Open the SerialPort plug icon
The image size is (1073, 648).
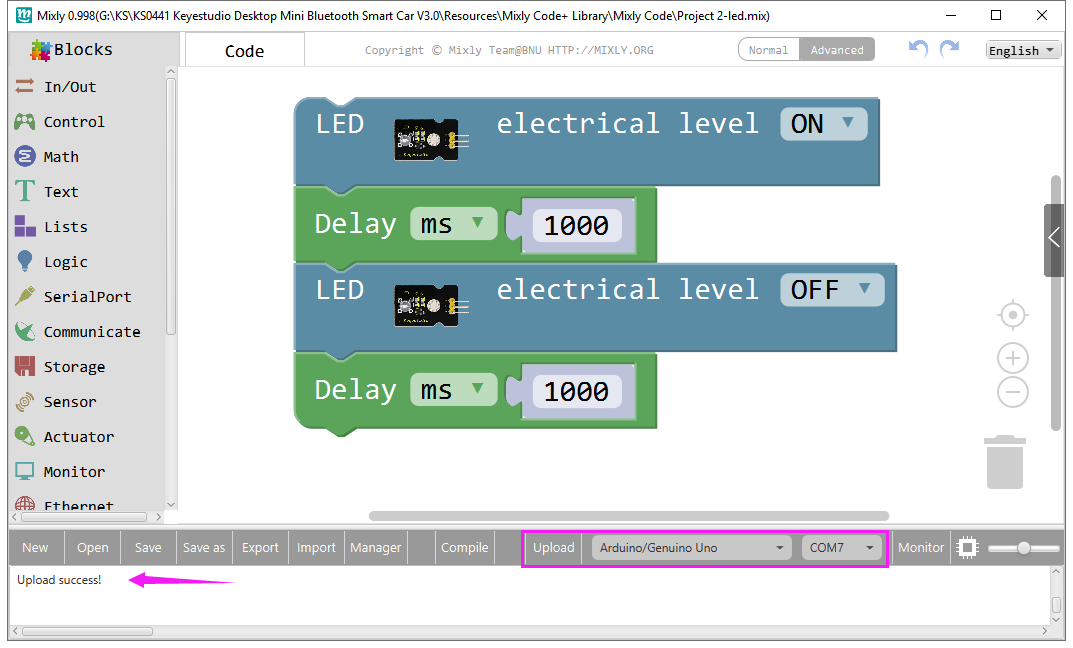click(x=25, y=296)
